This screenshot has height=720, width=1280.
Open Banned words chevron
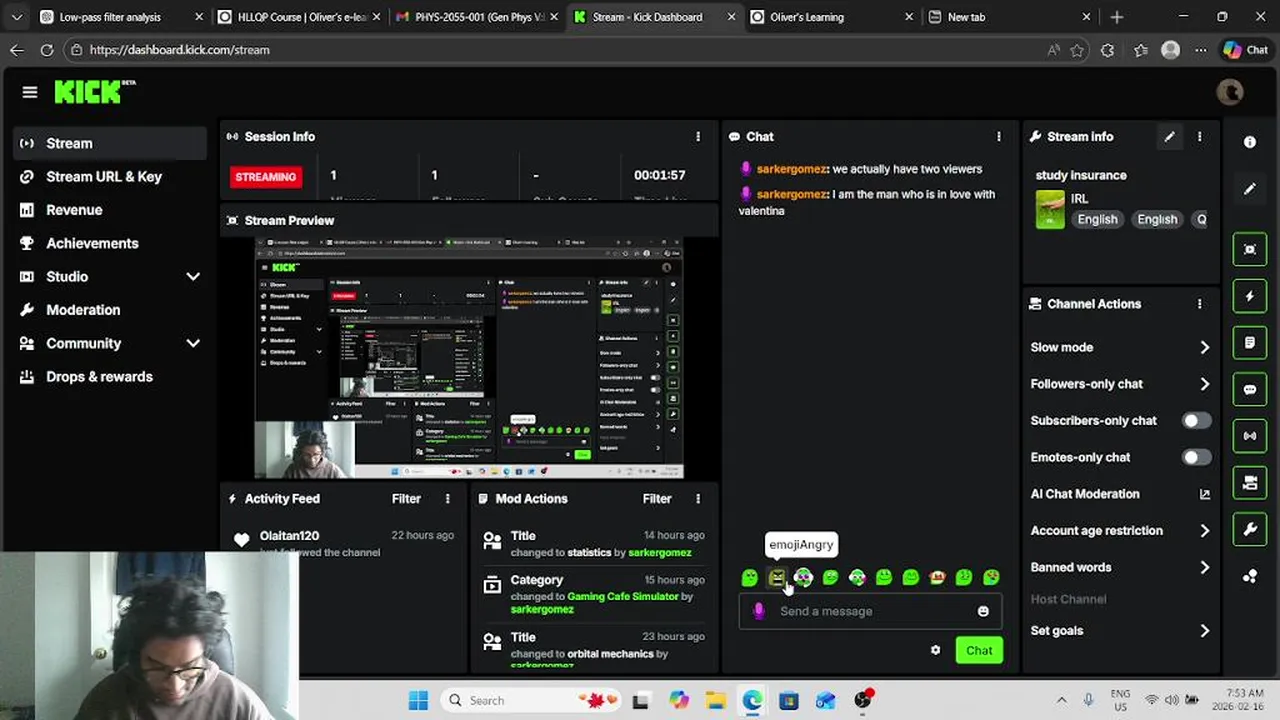pyautogui.click(x=1204, y=567)
